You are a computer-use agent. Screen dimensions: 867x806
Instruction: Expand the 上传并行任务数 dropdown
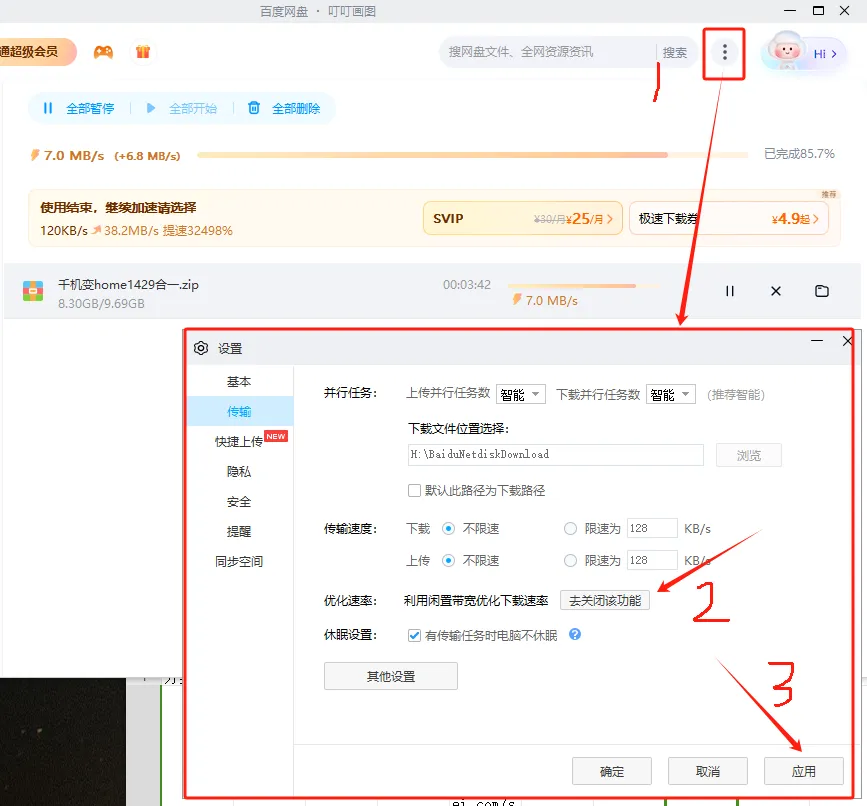(520, 394)
